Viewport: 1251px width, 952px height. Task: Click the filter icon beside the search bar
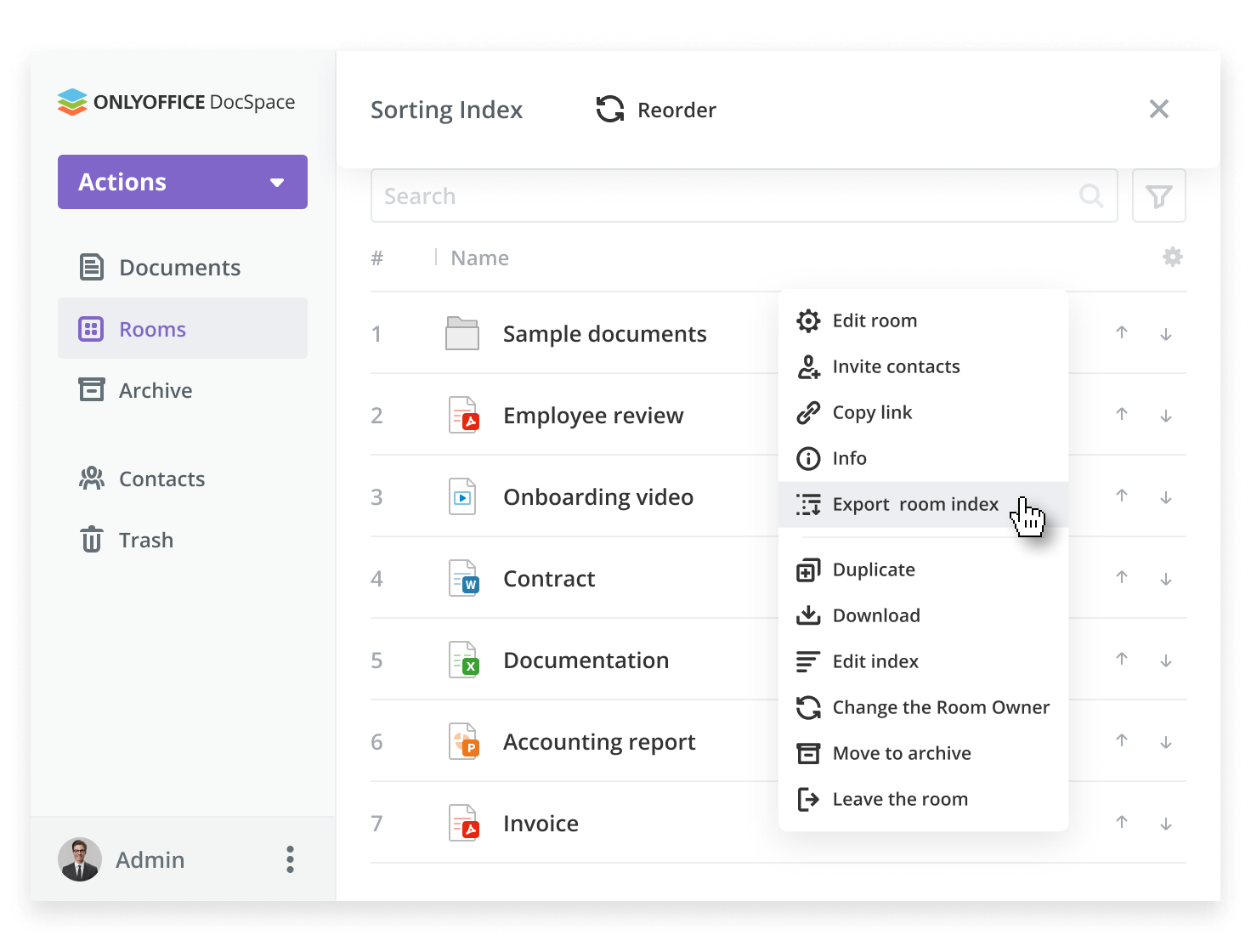tap(1158, 196)
